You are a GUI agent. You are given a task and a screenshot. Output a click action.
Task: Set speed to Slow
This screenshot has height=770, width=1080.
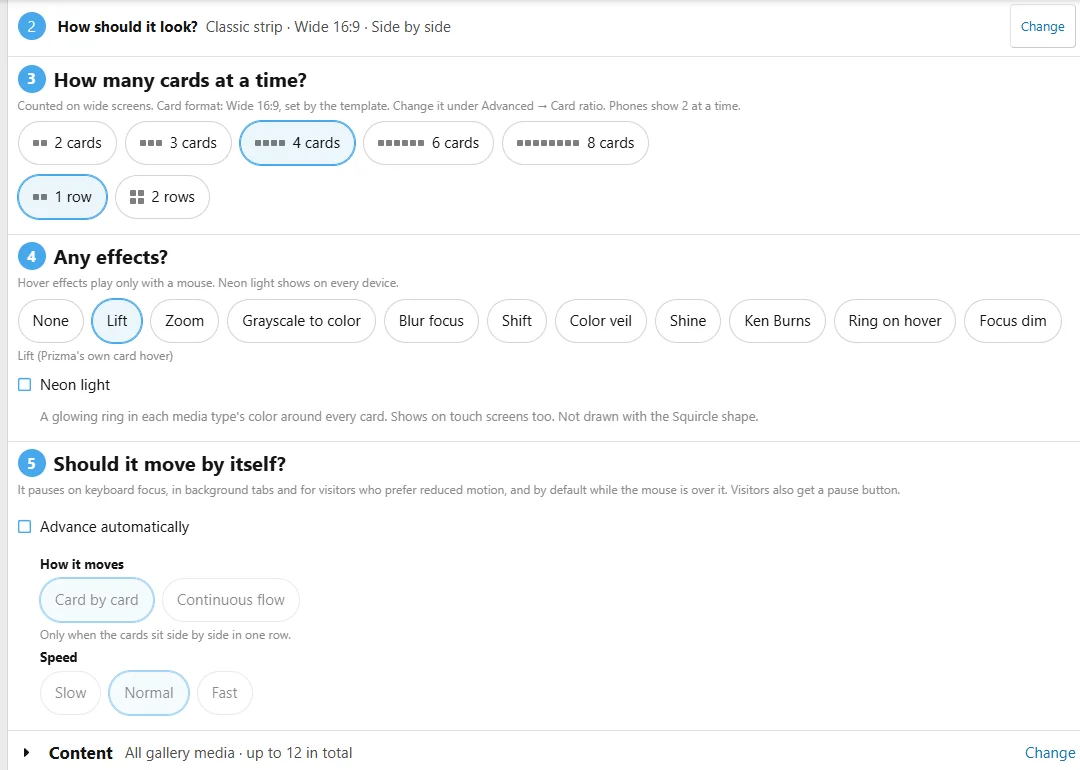tap(70, 693)
